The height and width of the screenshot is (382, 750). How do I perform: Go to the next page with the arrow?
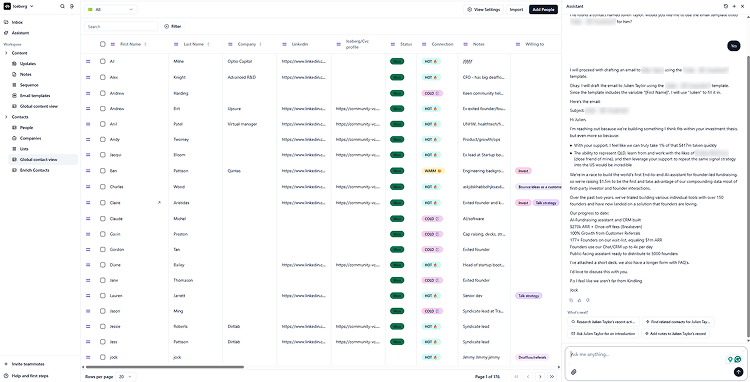coord(540,377)
